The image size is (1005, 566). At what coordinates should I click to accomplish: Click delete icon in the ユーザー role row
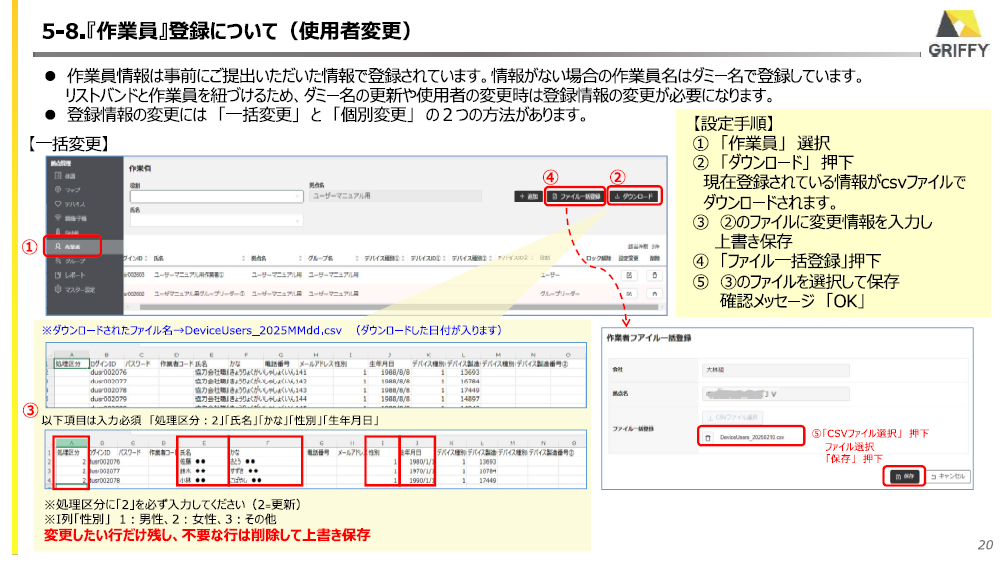pyautogui.click(x=654, y=275)
